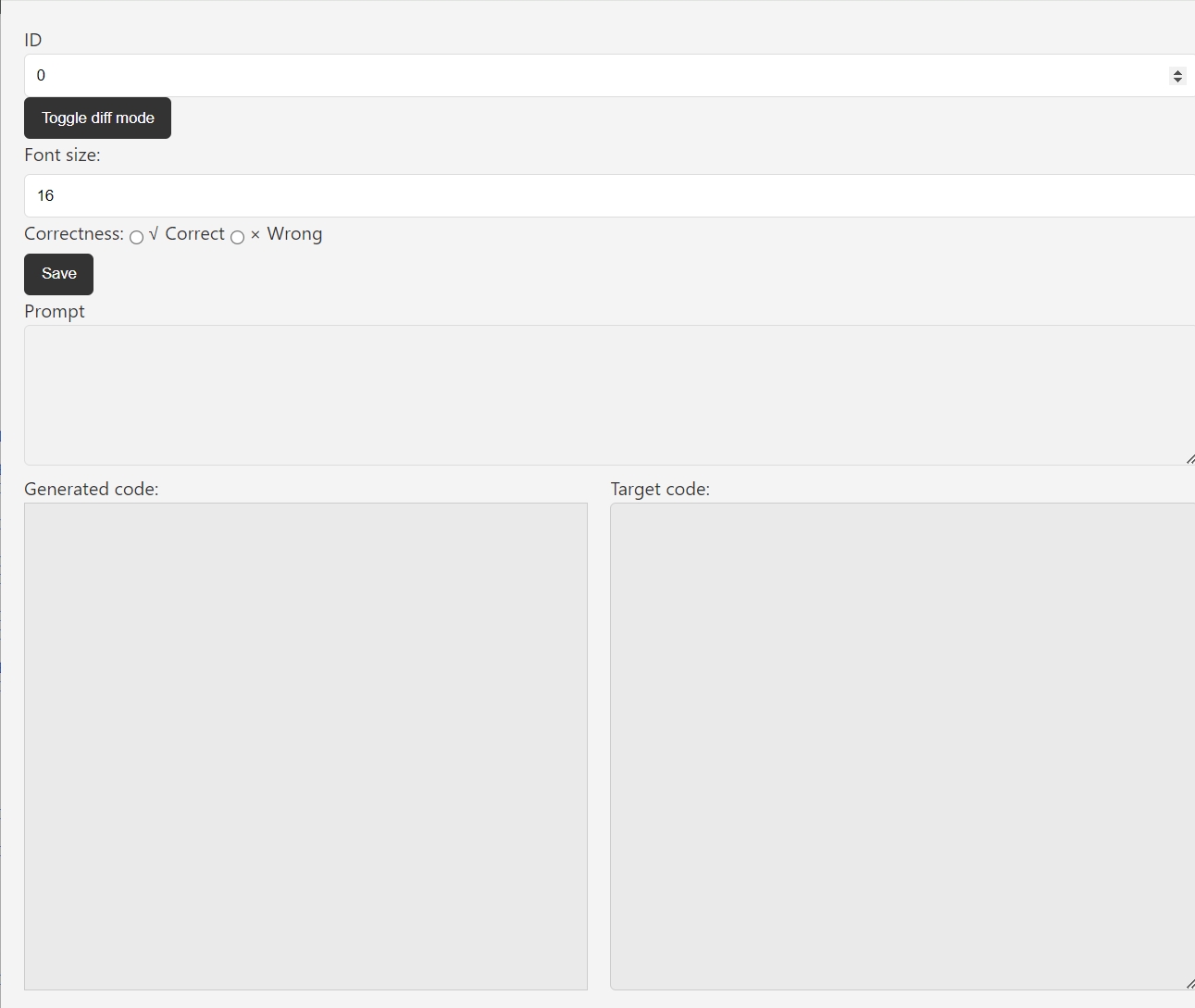Viewport: 1195px width, 1008px height.
Task: Click the 'ID' label text
Action: 33,40
